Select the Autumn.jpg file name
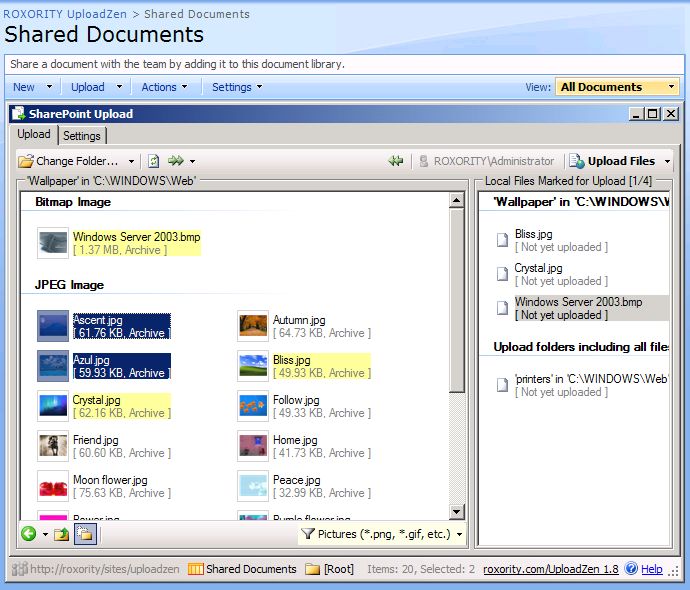The width and height of the screenshot is (690, 590). [299, 320]
